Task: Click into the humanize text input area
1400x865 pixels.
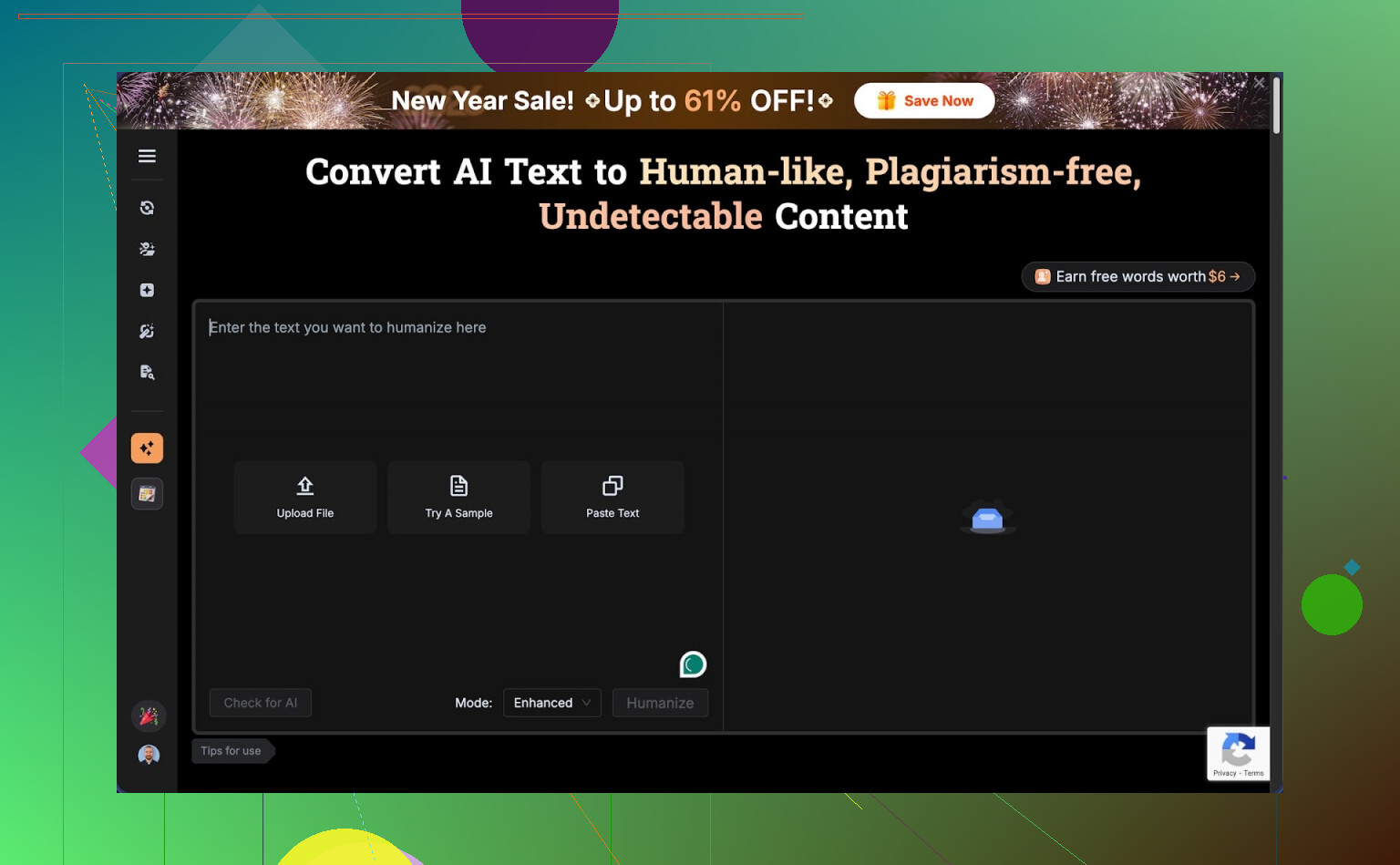Action: tap(456, 383)
